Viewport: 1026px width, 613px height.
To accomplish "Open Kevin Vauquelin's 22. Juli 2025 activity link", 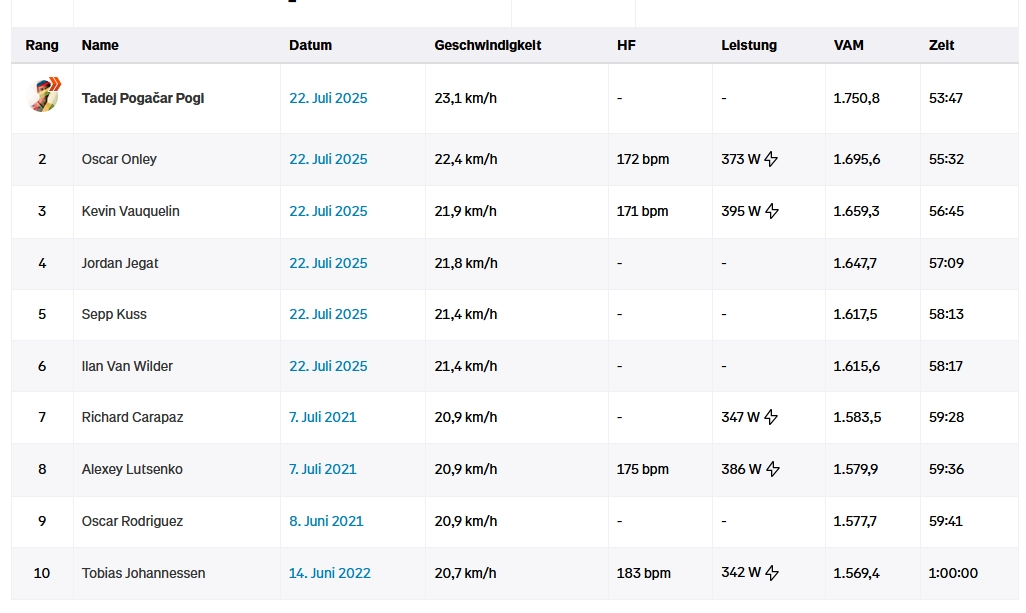I will pos(328,211).
